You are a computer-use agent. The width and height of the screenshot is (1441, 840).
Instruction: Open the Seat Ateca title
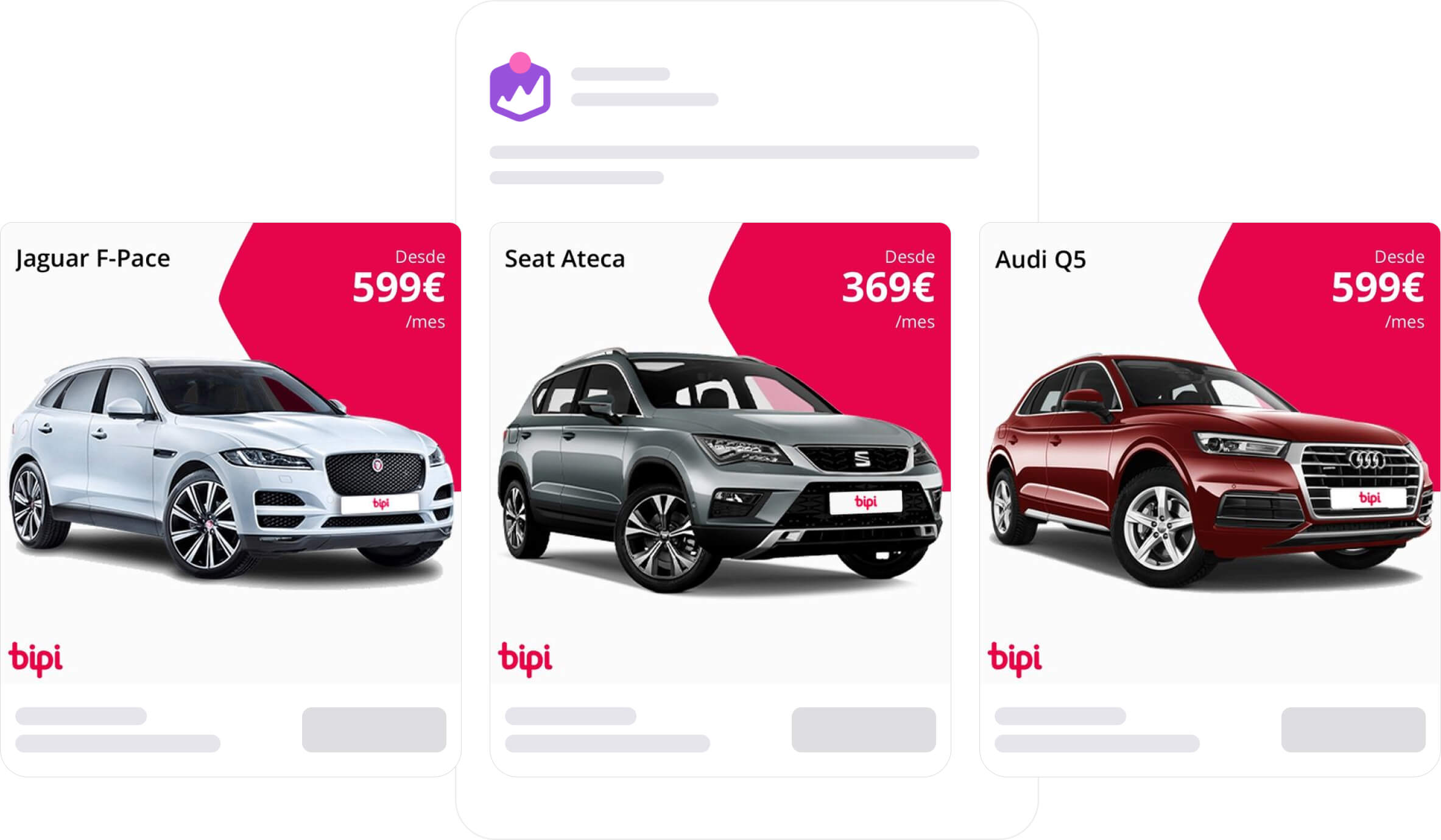coord(565,259)
